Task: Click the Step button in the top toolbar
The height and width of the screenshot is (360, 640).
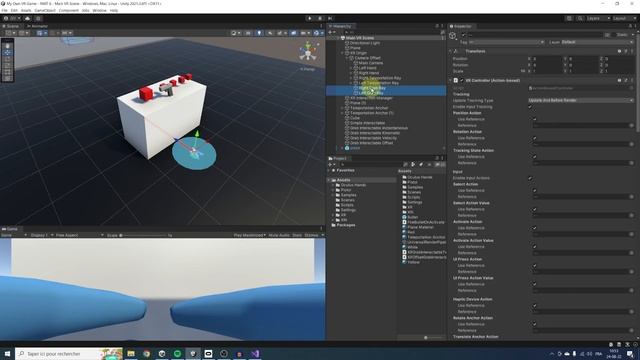Action: 330,18
